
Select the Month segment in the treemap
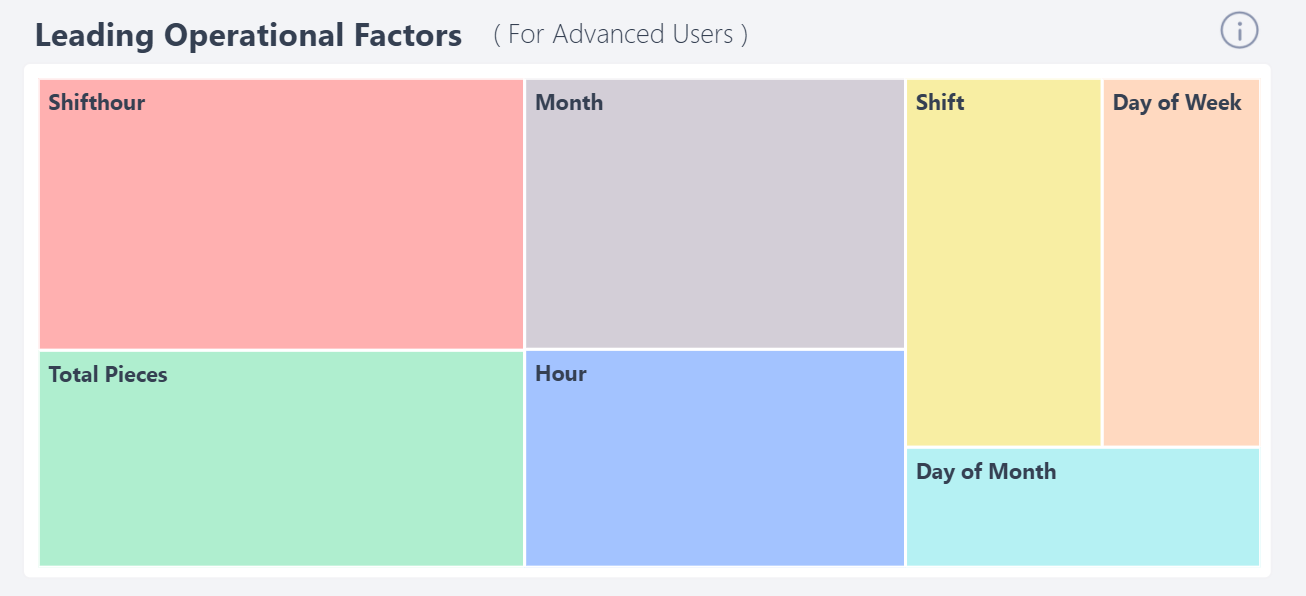[714, 210]
